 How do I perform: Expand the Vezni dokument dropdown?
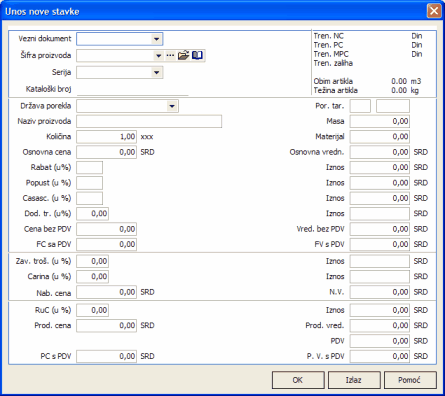click(156, 39)
